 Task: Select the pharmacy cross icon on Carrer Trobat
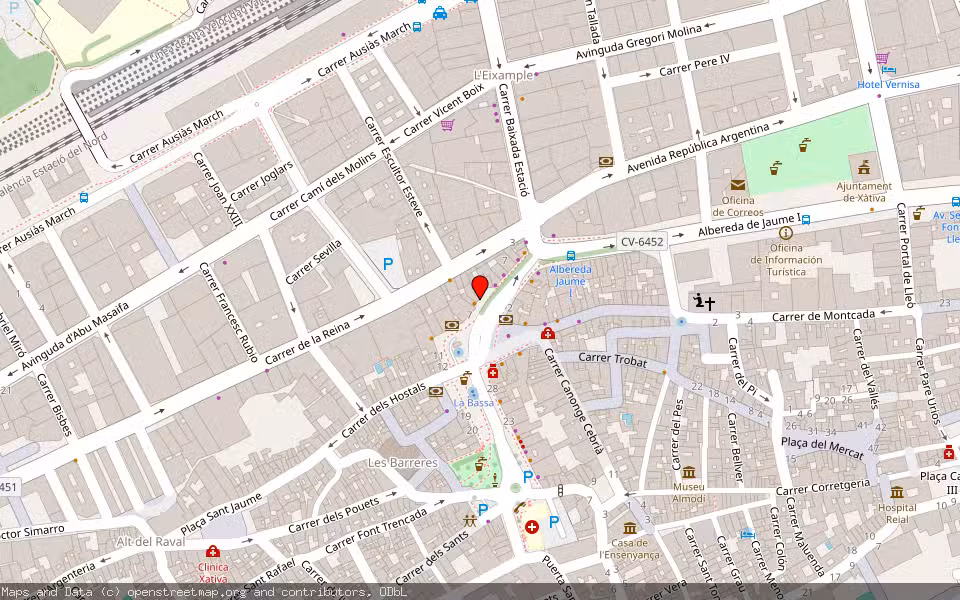click(x=547, y=333)
